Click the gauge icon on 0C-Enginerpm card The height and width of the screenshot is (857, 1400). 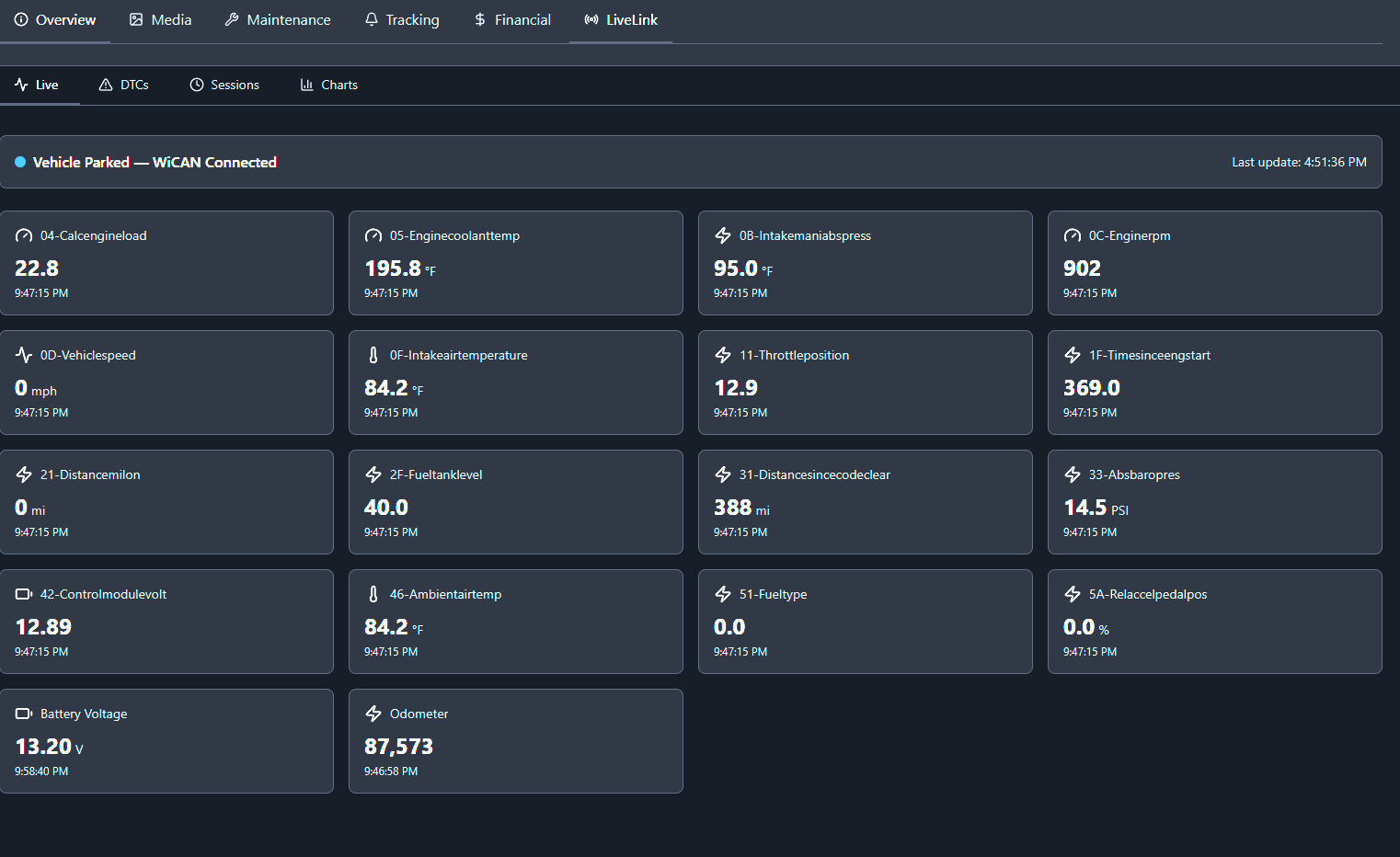pyautogui.click(x=1073, y=235)
